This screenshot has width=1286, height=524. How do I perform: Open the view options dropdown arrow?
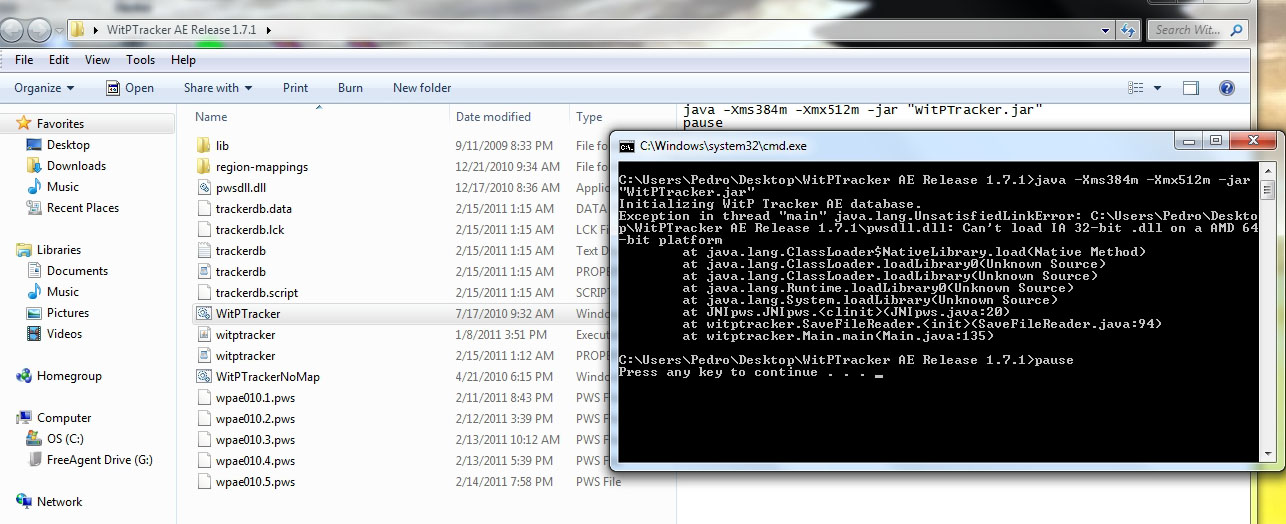[x=1157, y=88]
